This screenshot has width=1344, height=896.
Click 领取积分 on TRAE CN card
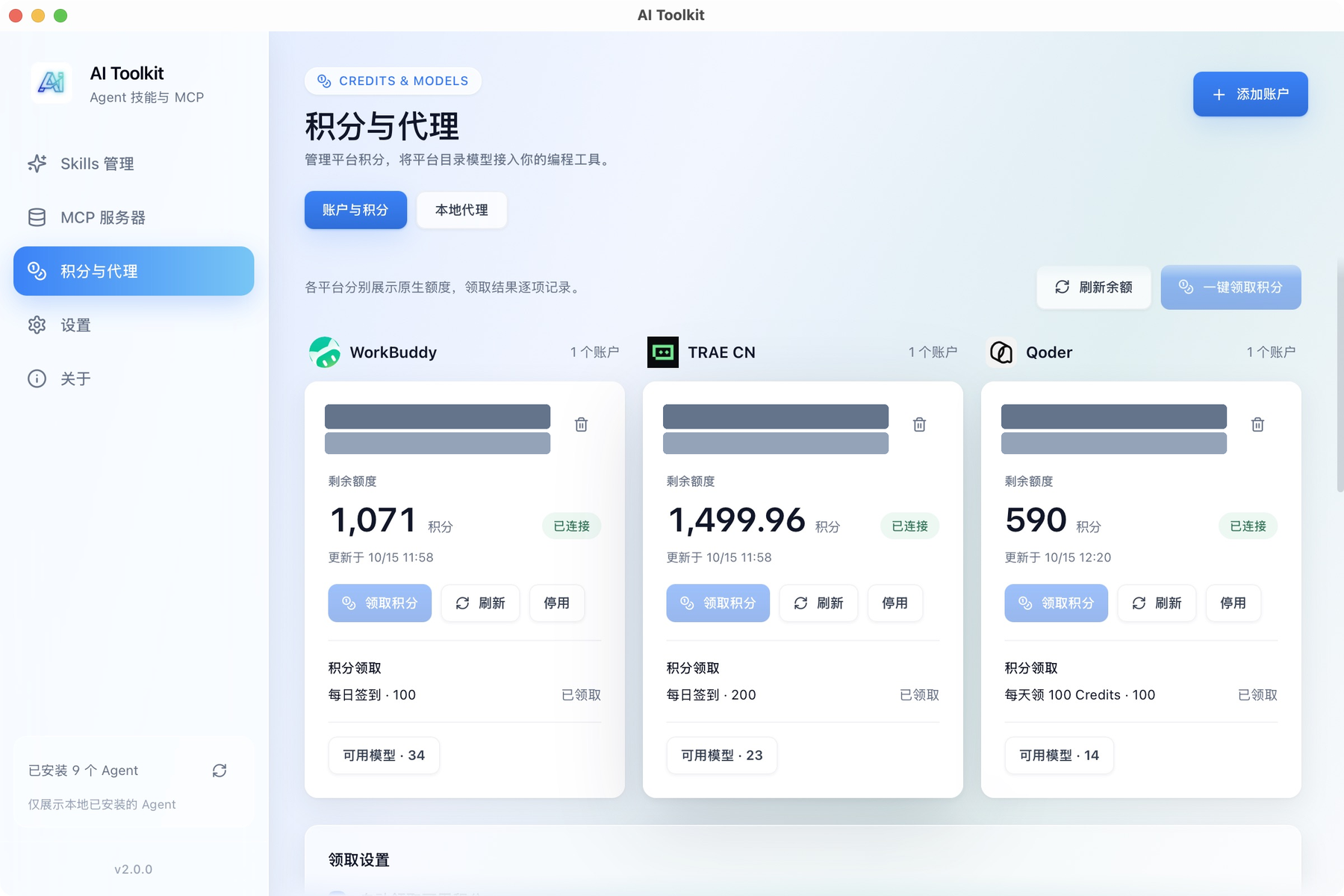point(718,603)
